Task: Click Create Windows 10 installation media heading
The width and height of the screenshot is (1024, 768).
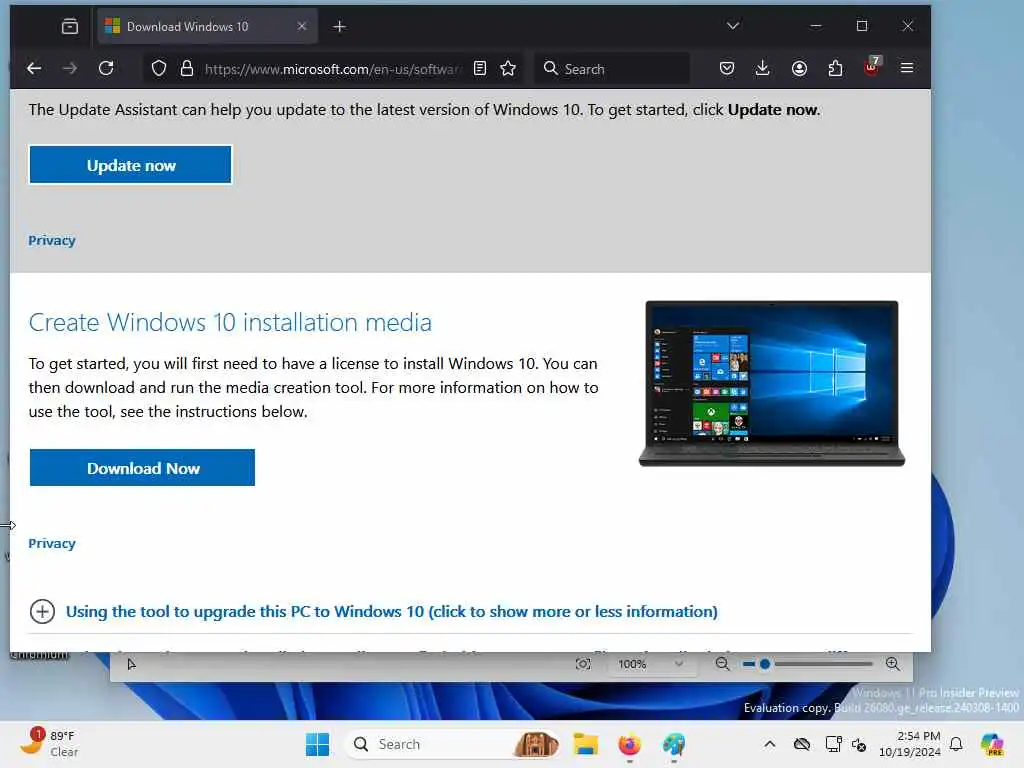Action: pyautogui.click(x=230, y=323)
